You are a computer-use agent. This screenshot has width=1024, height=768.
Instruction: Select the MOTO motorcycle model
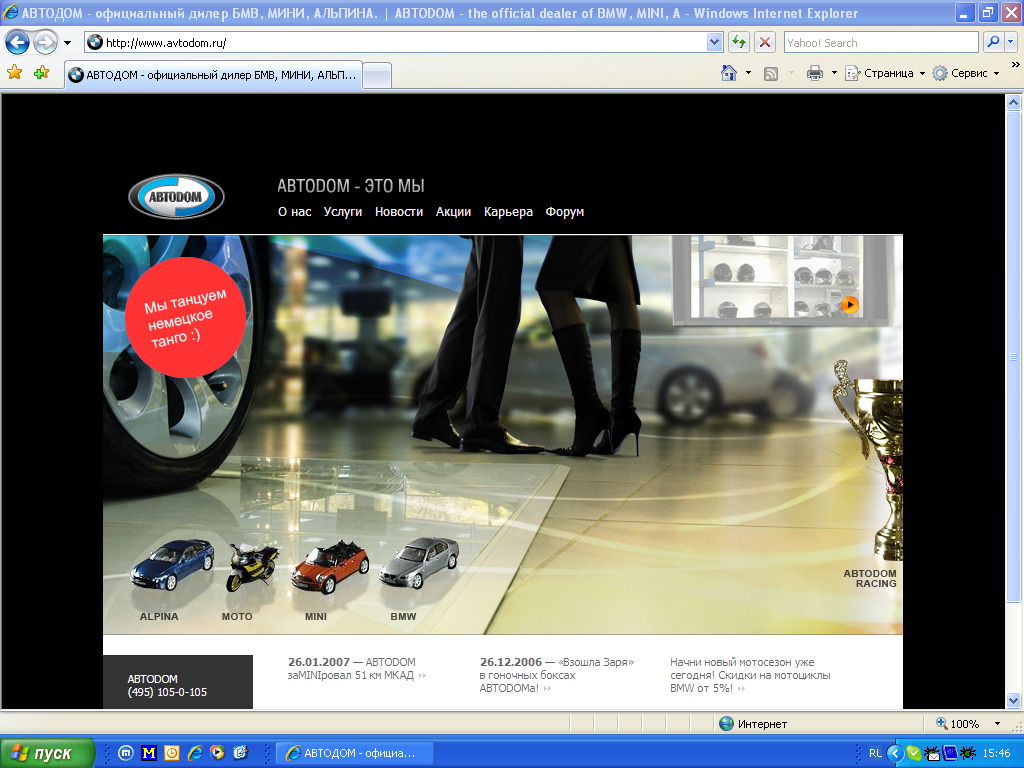click(252, 568)
